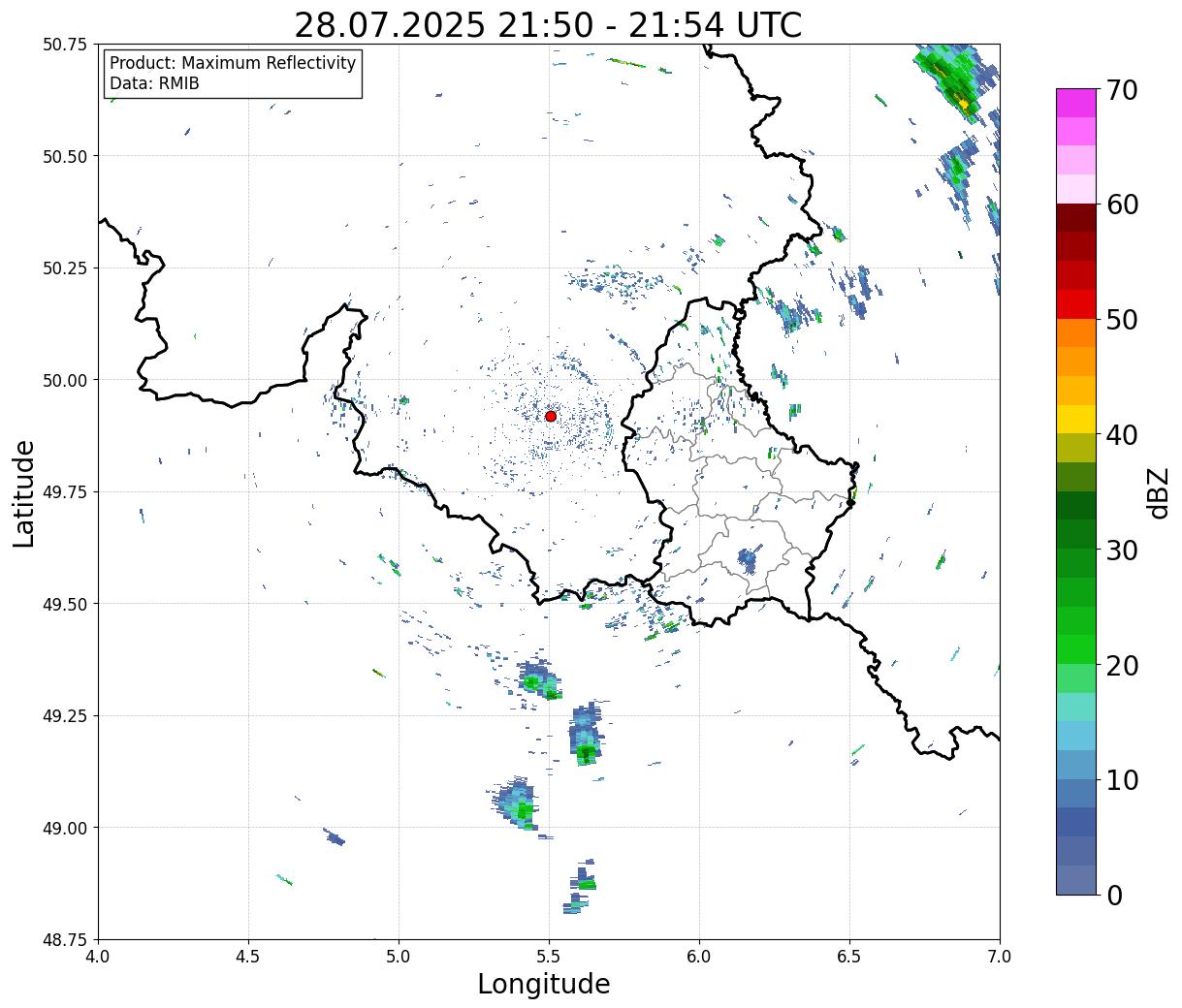Click the latitude tick label 50.75
1182x1008 pixels.
pos(65,45)
